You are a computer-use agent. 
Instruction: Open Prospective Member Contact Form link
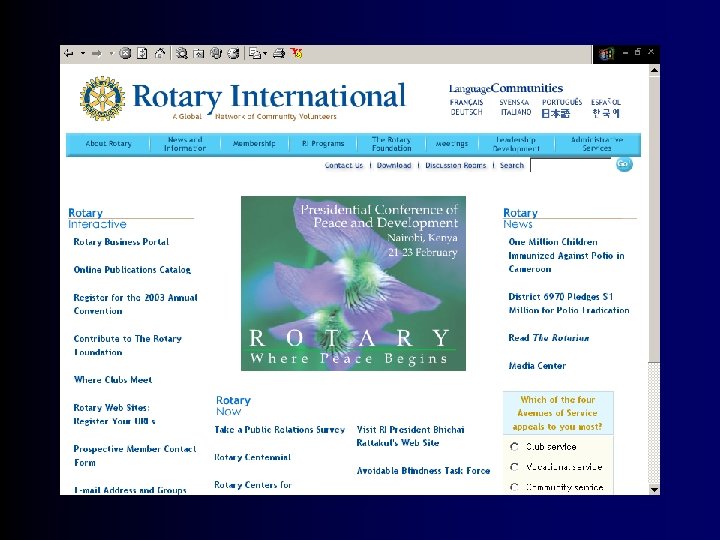[x=135, y=456]
